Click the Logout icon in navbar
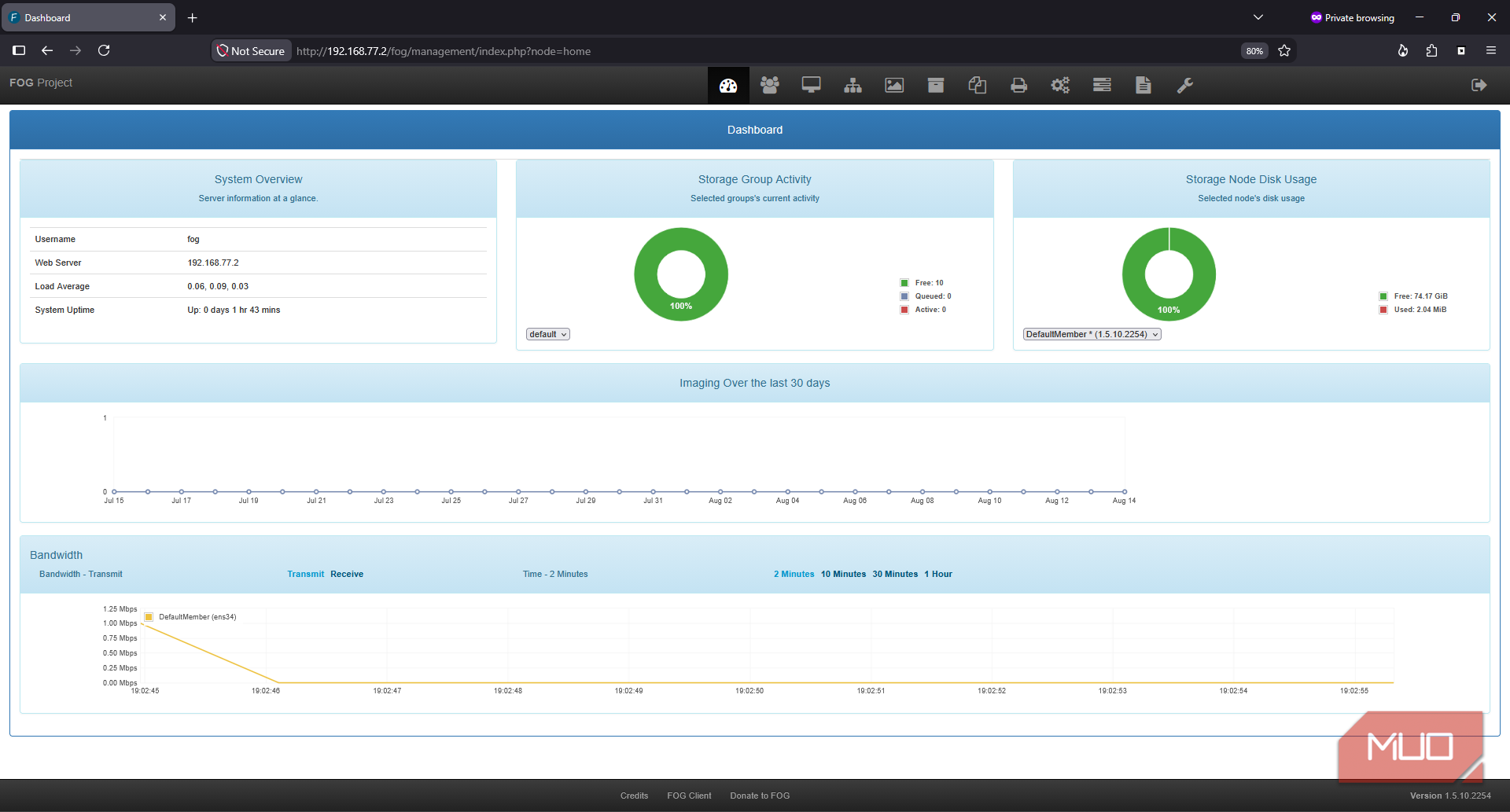The width and height of the screenshot is (1510, 812). click(x=1479, y=85)
